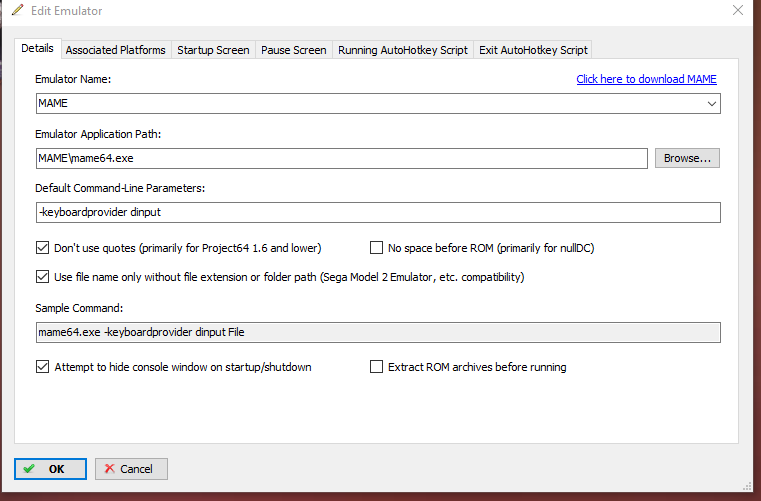Open the Exit AutoHotkey Script tab

533,50
